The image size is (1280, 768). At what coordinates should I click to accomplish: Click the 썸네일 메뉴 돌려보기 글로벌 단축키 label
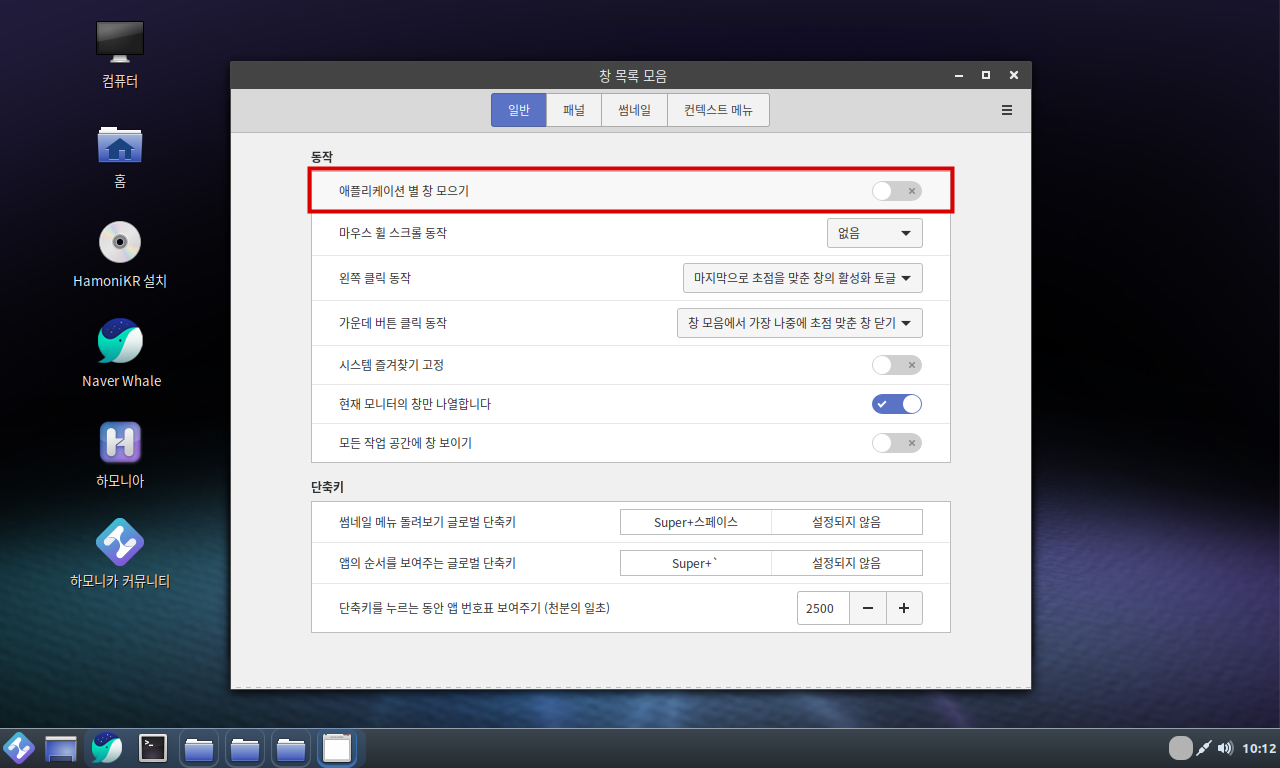coord(427,522)
